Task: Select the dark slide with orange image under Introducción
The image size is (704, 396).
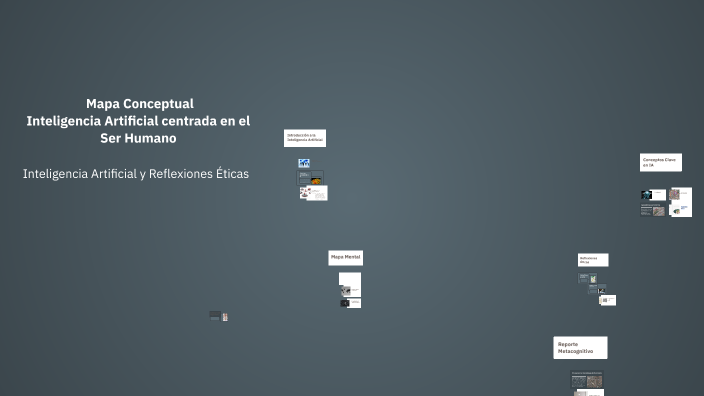Action: 310,178
